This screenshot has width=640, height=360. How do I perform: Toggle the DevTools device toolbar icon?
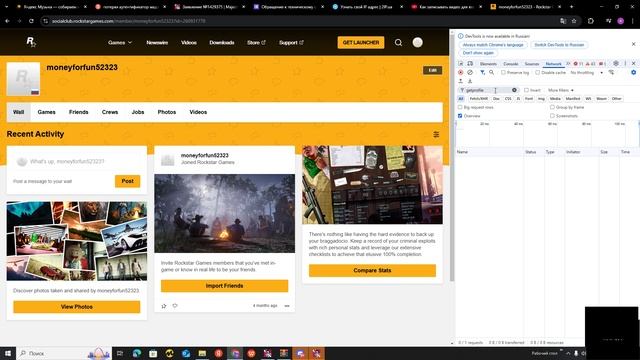470,64
